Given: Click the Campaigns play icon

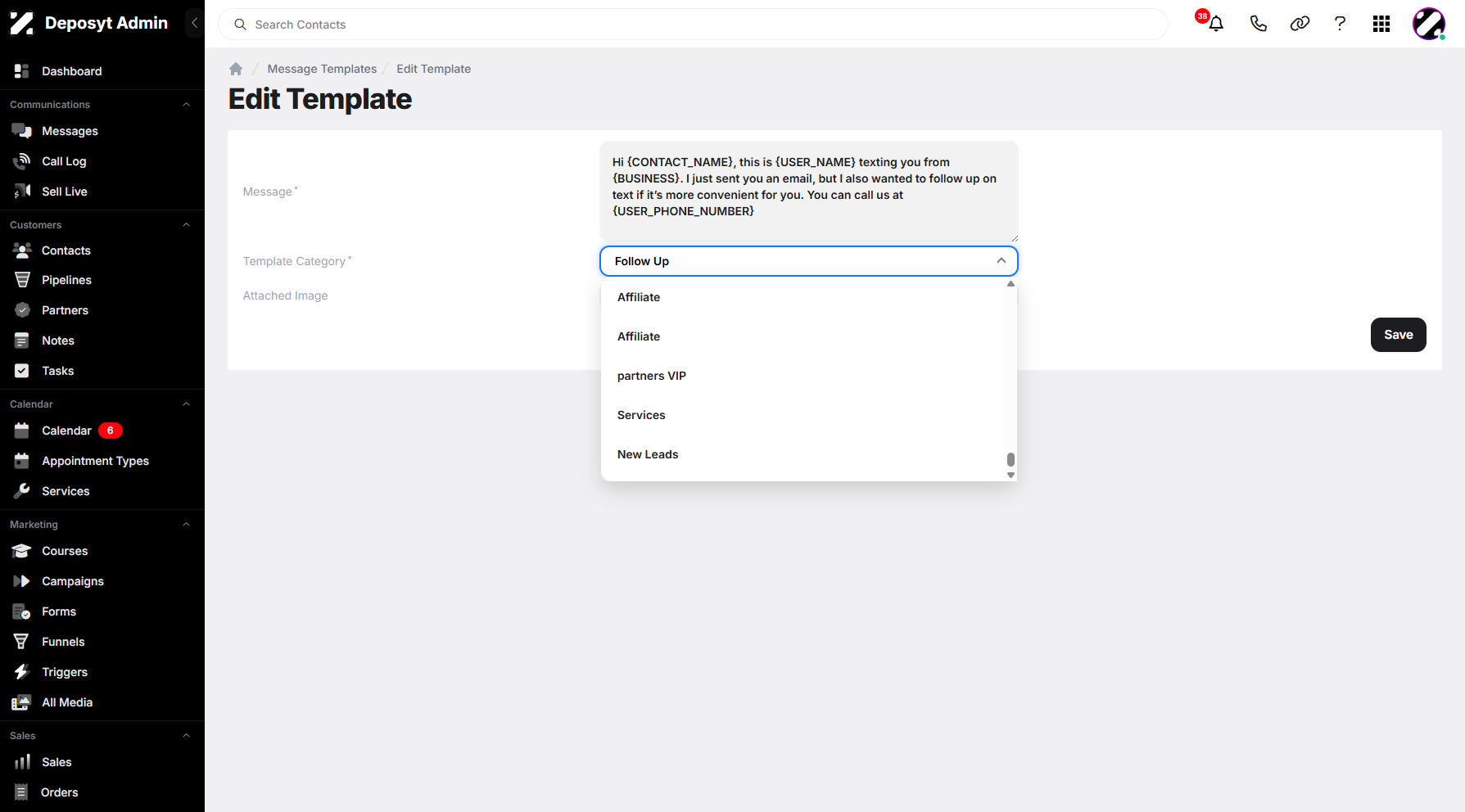Looking at the screenshot, I should pos(22,581).
